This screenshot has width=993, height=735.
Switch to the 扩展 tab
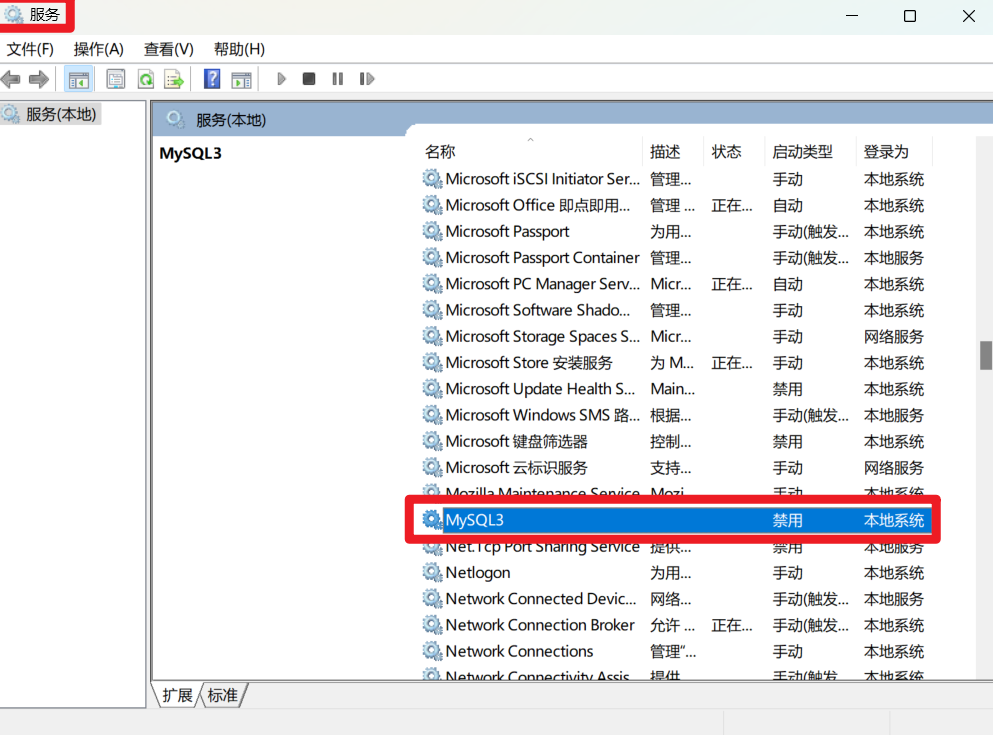[177, 695]
